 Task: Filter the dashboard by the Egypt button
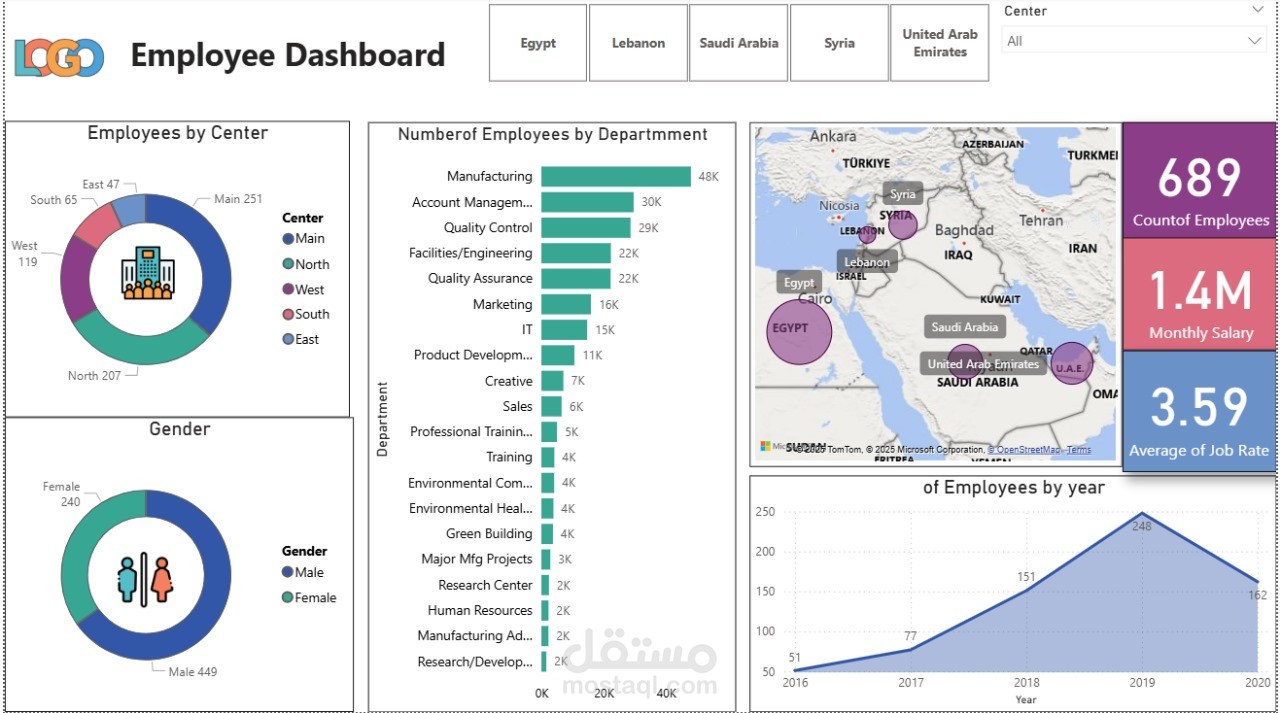click(537, 43)
